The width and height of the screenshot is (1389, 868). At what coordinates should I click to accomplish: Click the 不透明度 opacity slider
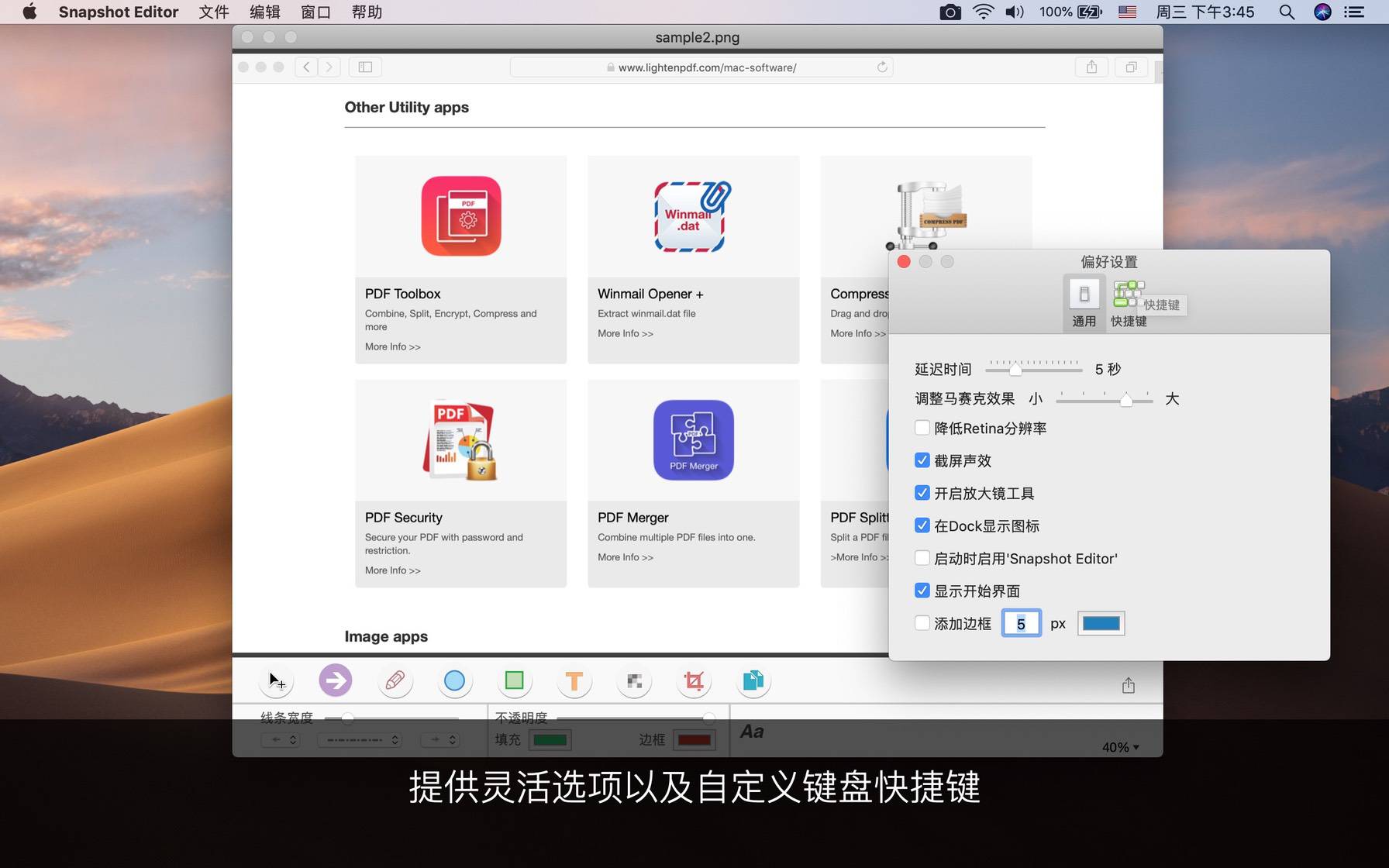click(x=636, y=718)
